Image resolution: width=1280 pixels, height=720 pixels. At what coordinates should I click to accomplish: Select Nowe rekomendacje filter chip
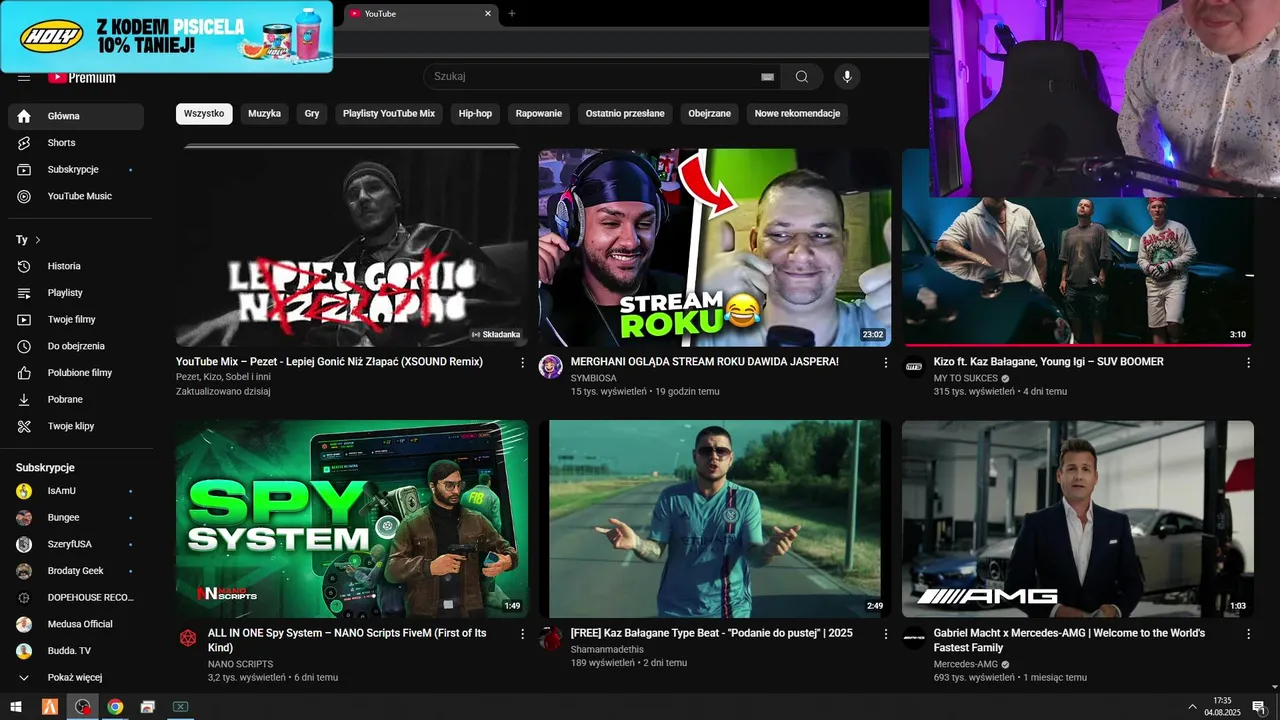[x=797, y=114]
